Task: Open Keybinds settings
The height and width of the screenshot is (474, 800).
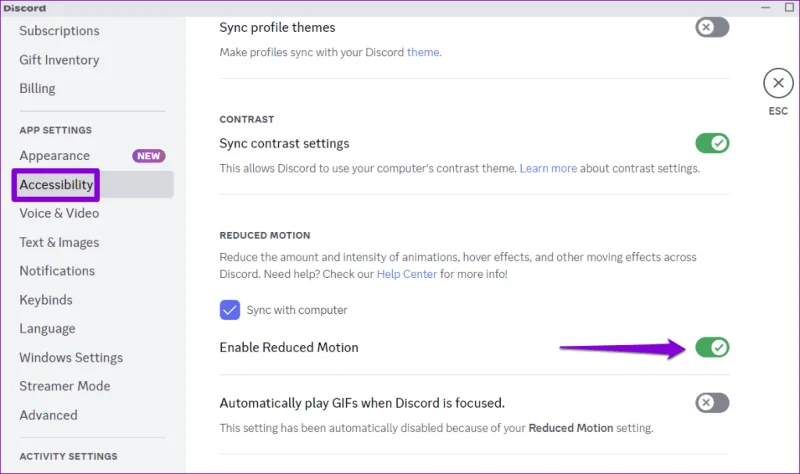Action: click(46, 300)
